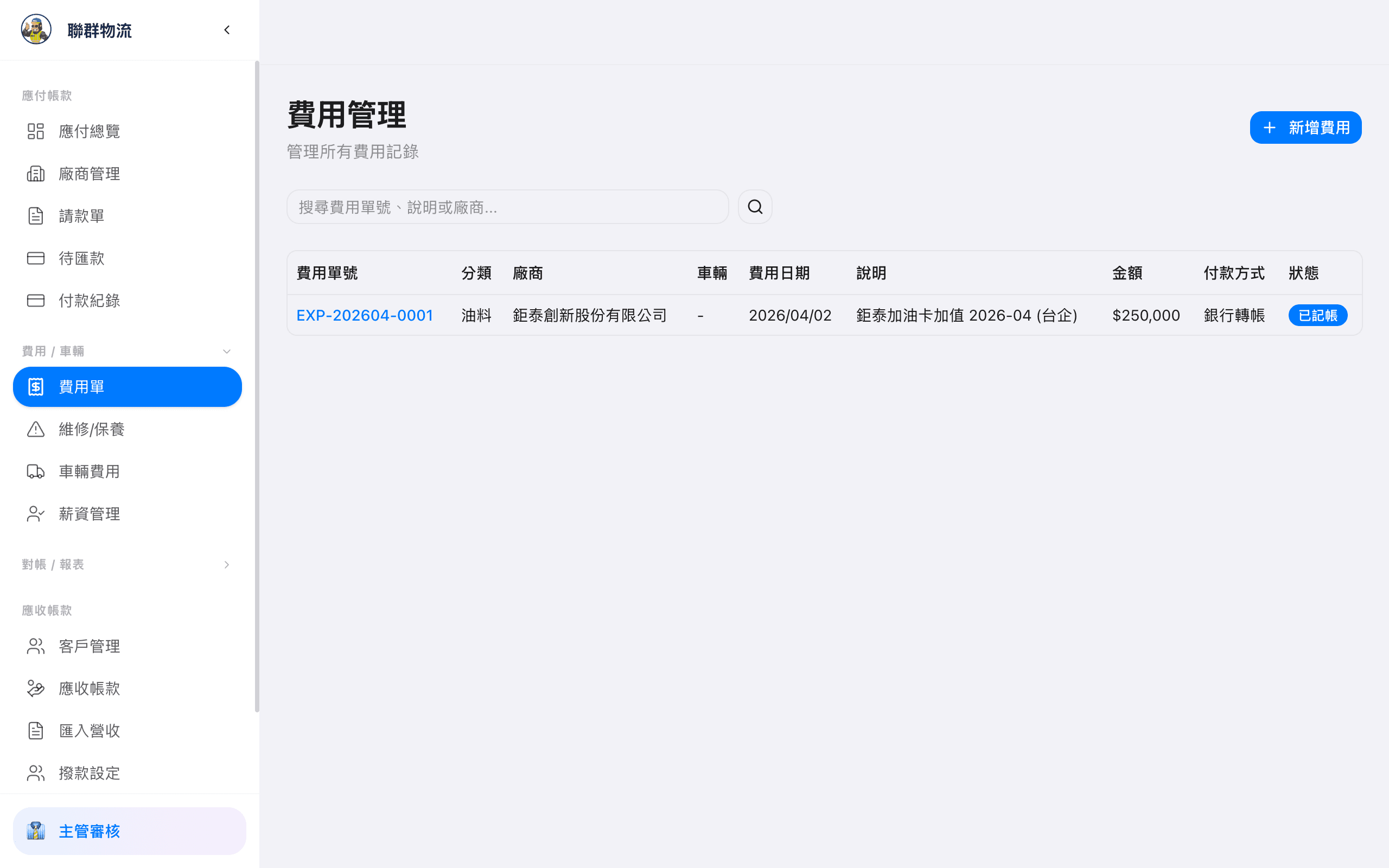Image resolution: width=1389 pixels, height=868 pixels.
Task: Select the 撥款設定 disbursement settings icon
Action: 36,773
